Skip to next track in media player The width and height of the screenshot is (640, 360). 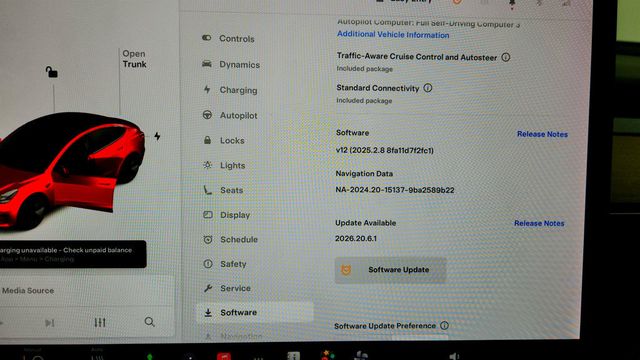49,323
